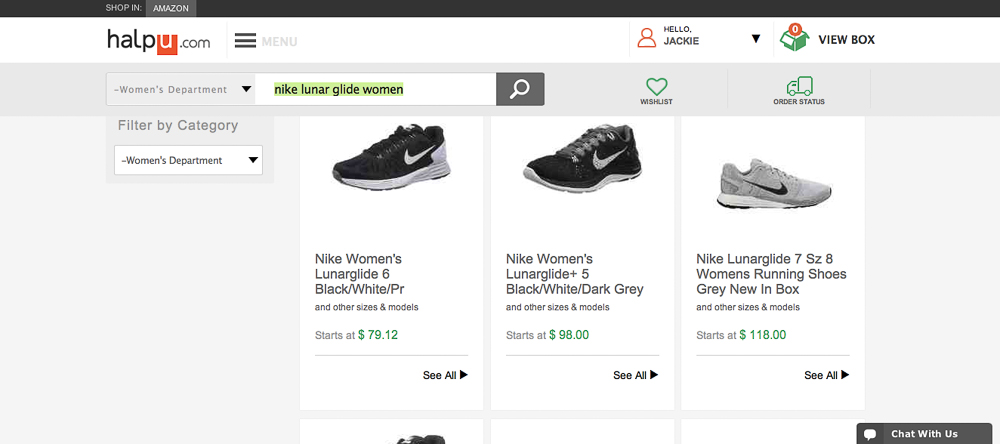Click the Chat With Us speech bubble icon
This screenshot has width=1000, height=444.
click(x=870, y=435)
